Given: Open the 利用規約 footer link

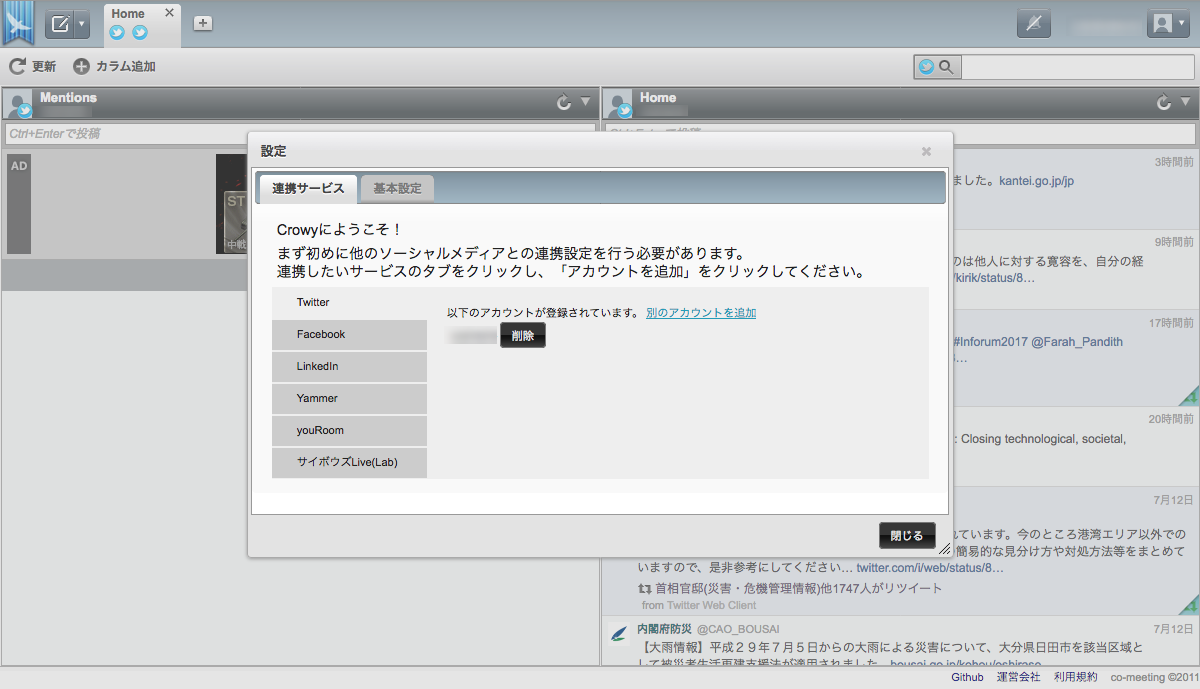Looking at the screenshot, I should coord(1075,677).
